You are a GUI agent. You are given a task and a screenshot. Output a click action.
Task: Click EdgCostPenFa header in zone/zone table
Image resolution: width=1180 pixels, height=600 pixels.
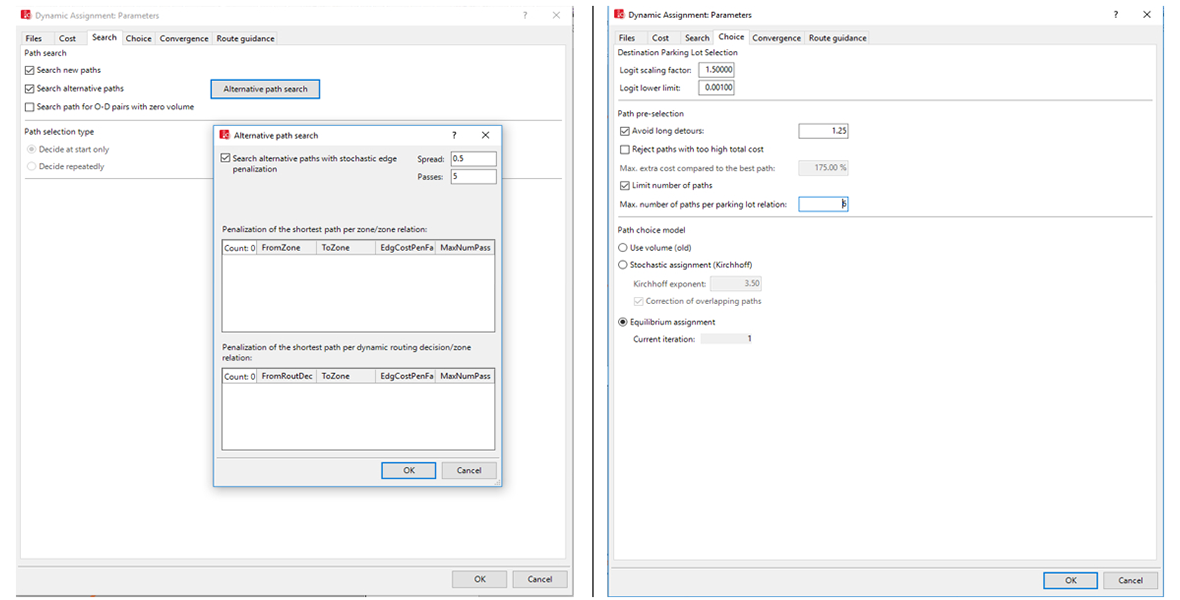(x=406, y=248)
